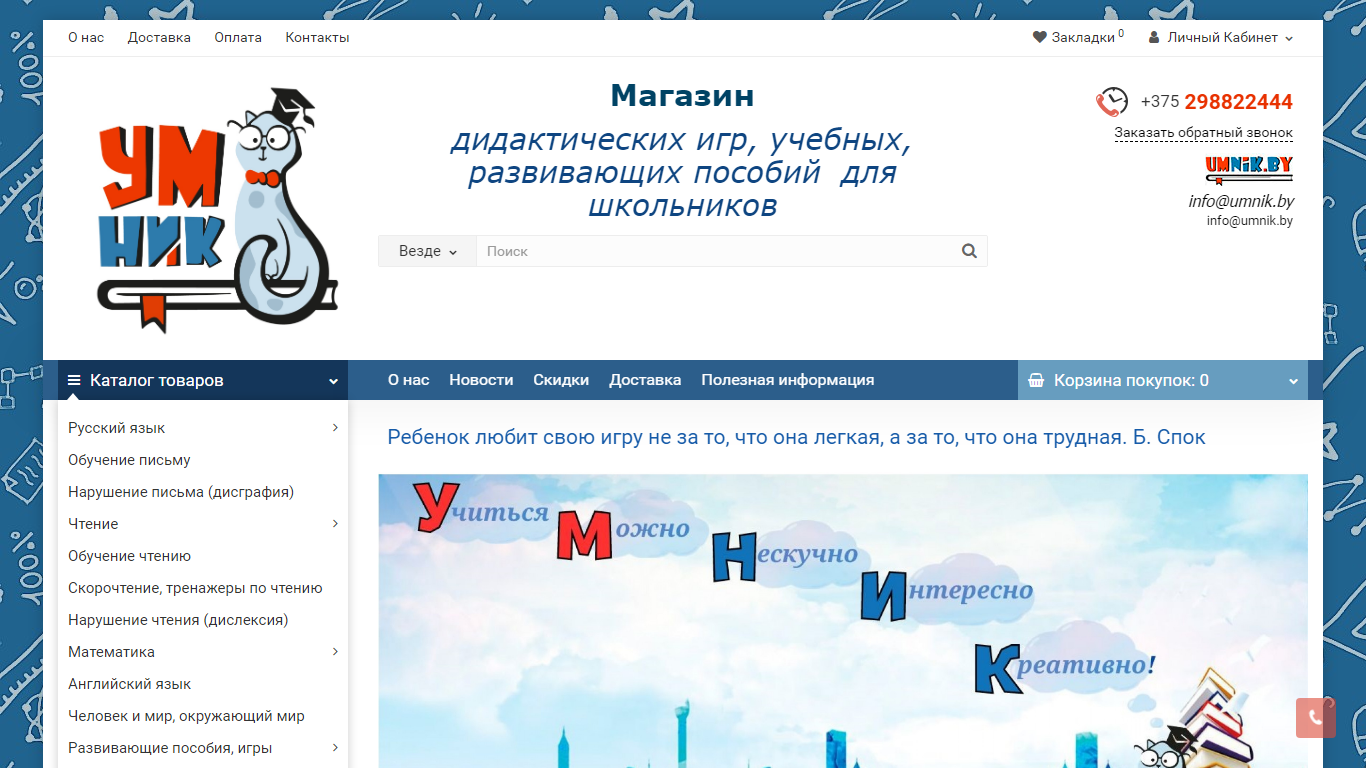Expand Развивающие пособия, игры submenu arrow
The height and width of the screenshot is (768, 1366).
[x=335, y=748]
